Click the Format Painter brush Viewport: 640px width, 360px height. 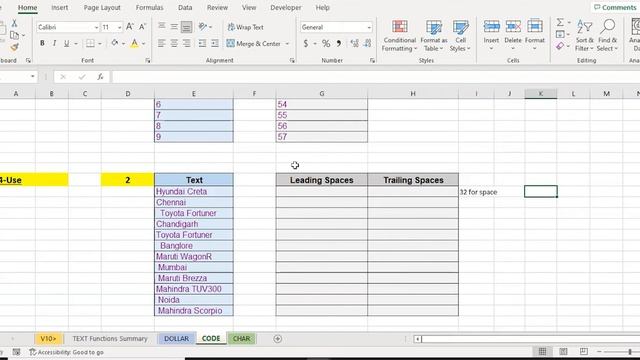[14, 47]
